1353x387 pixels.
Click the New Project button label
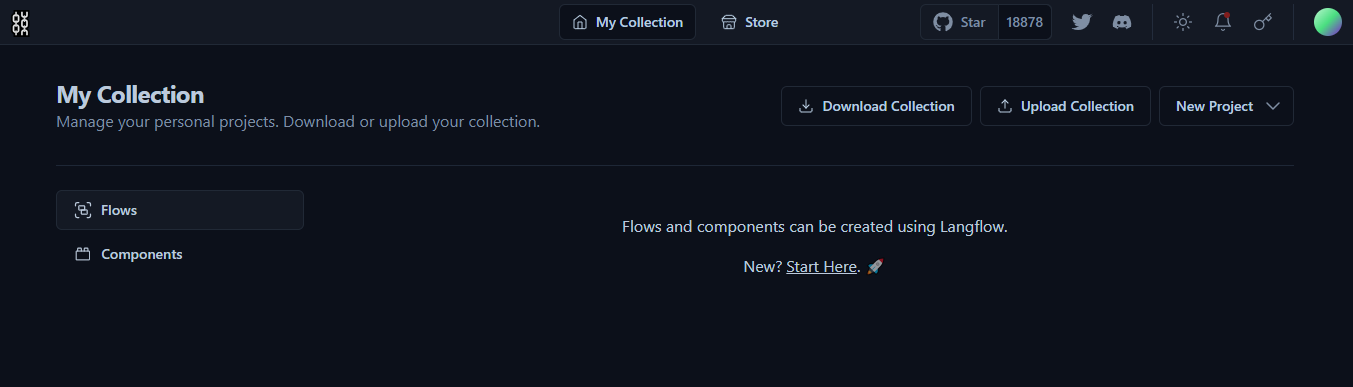point(1214,106)
